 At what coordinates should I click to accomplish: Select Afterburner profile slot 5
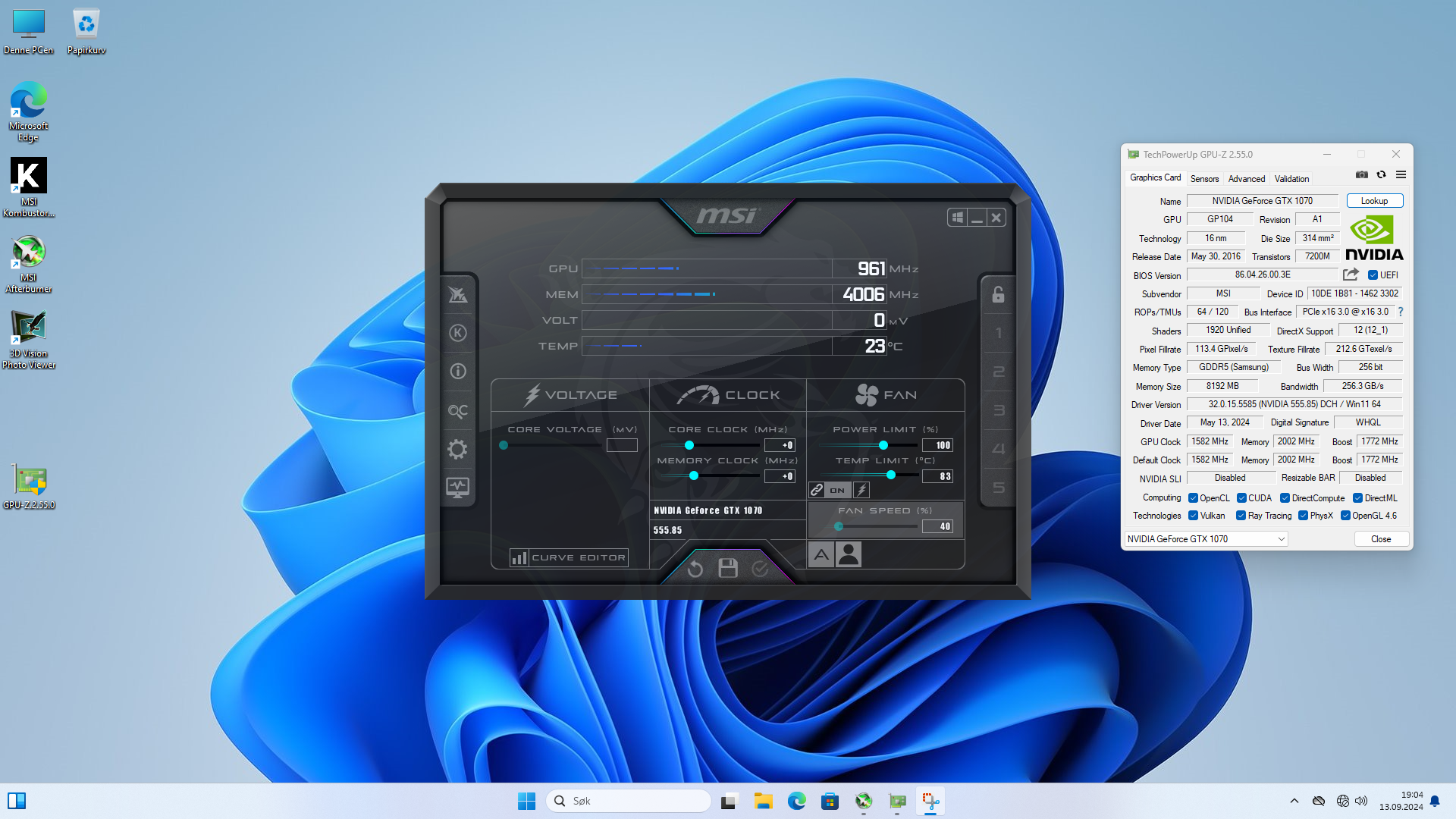click(998, 488)
